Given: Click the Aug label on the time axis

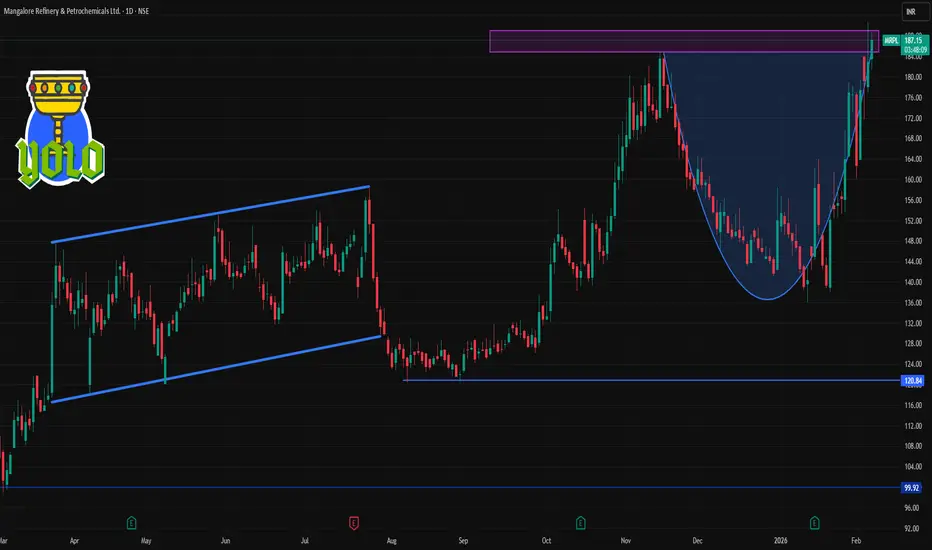Looking at the screenshot, I should pyautogui.click(x=392, y=541).
